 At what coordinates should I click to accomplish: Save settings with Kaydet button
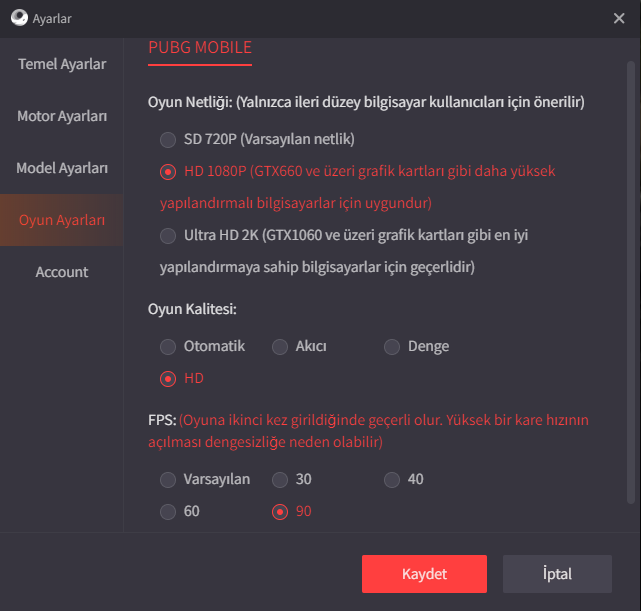point(424,574)
